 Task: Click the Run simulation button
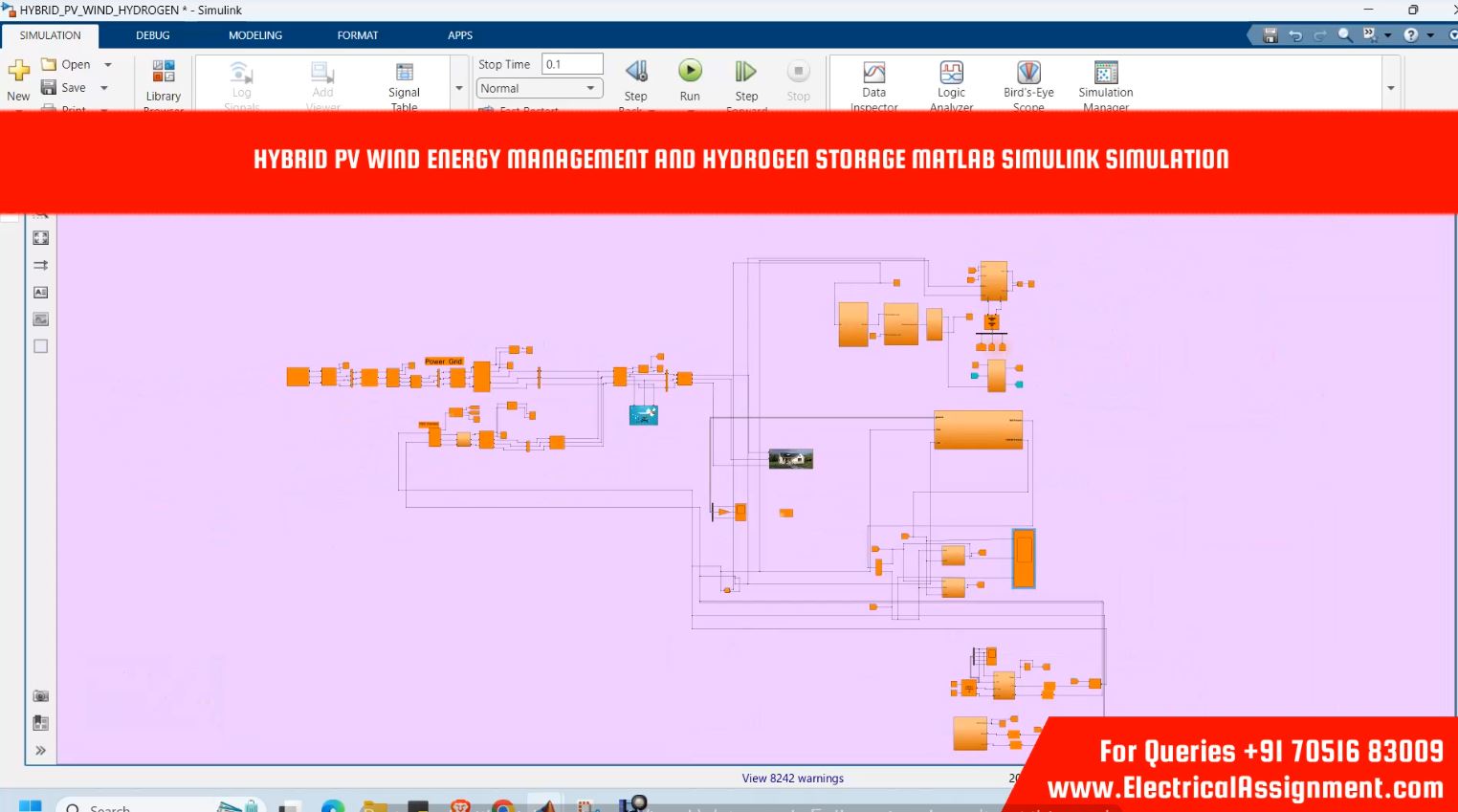pos(690,78)
